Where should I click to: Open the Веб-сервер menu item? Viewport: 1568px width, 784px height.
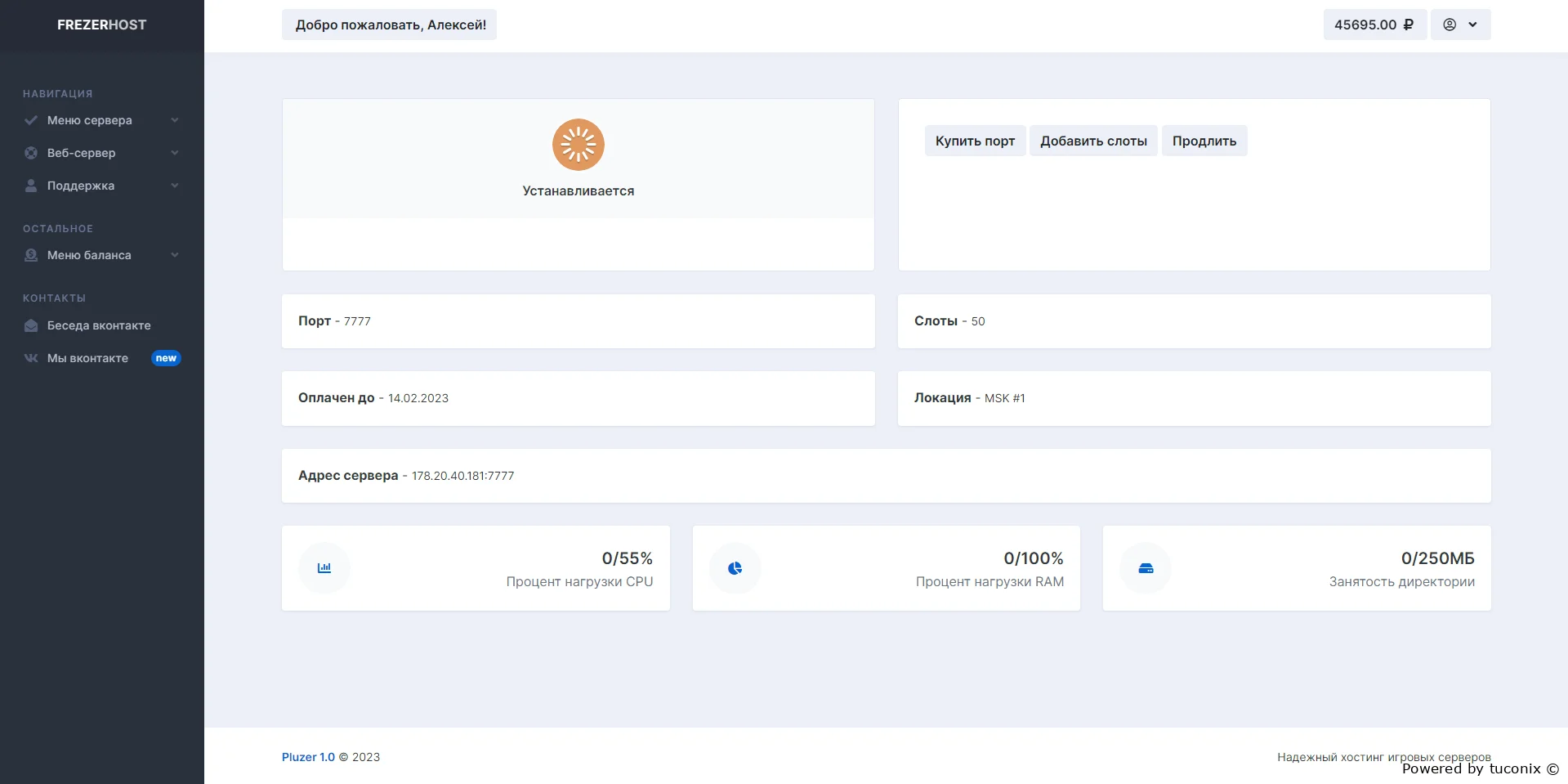(x=102, y=153)
